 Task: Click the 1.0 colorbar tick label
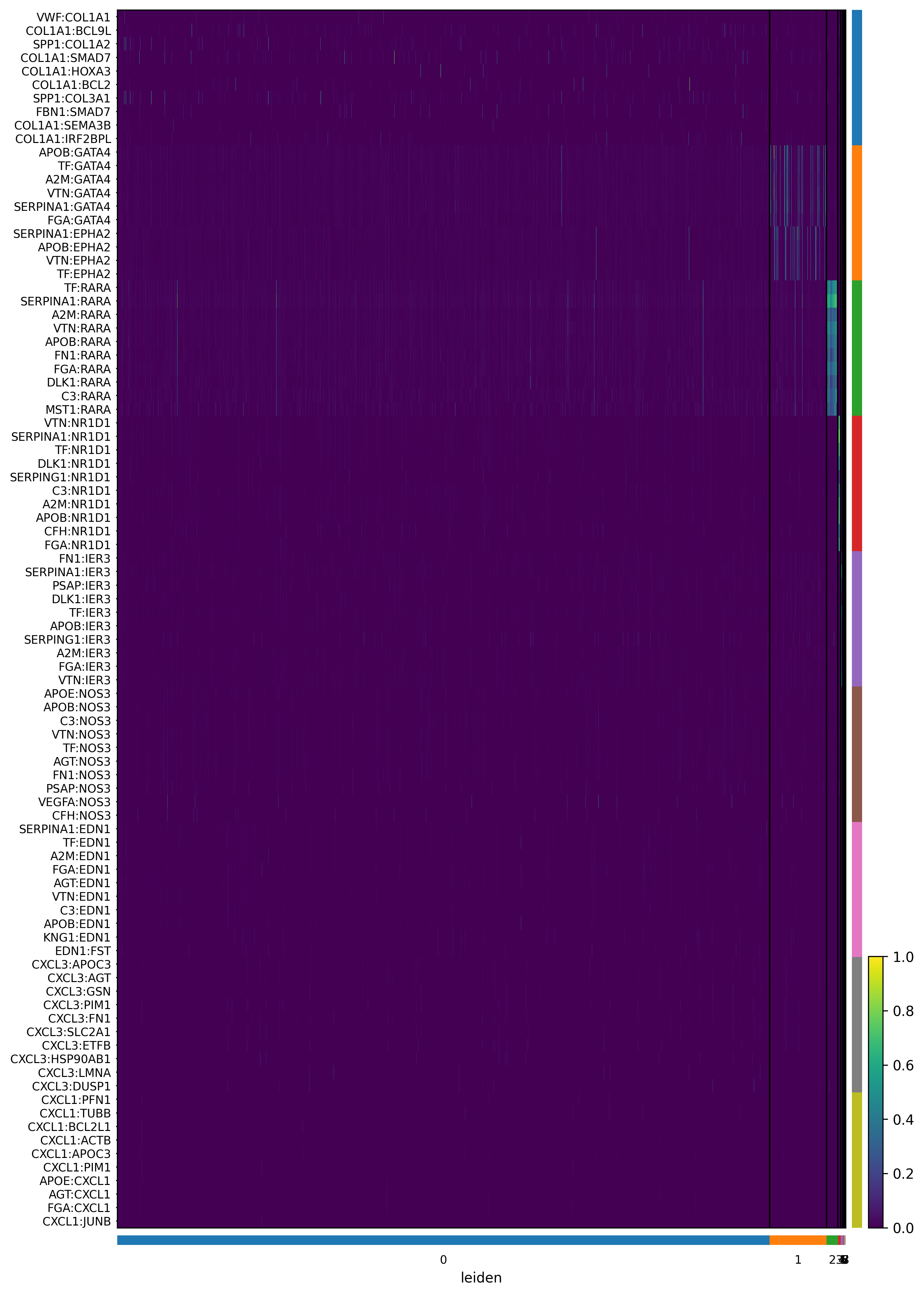pyautogui.click(x=903, y=957)
